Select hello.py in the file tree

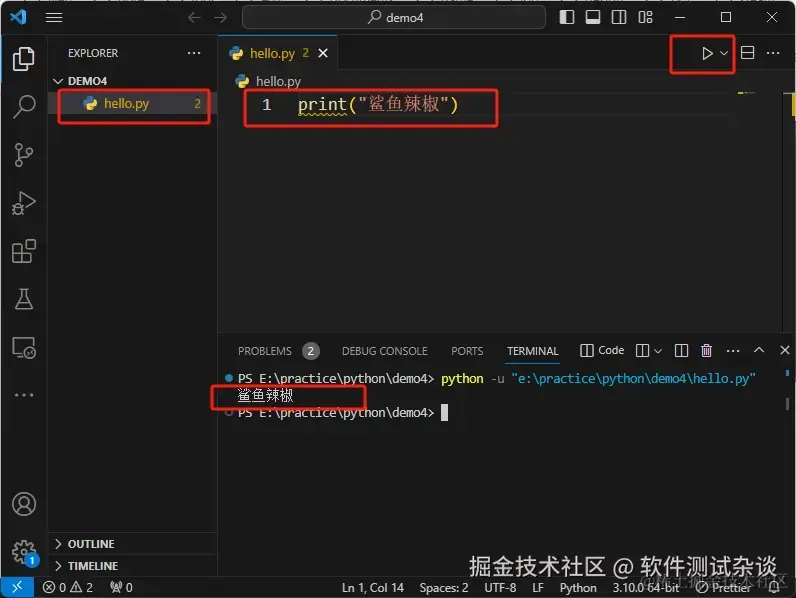[x=132, y=104]
